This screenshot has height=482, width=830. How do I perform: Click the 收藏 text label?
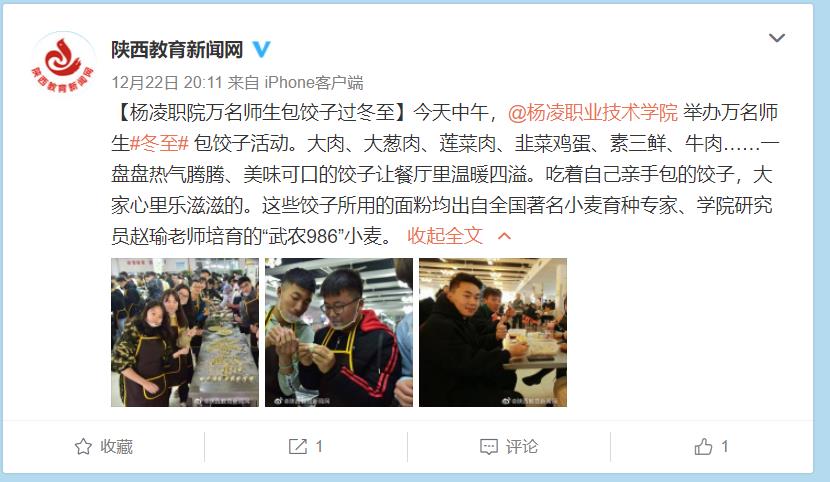116,447
